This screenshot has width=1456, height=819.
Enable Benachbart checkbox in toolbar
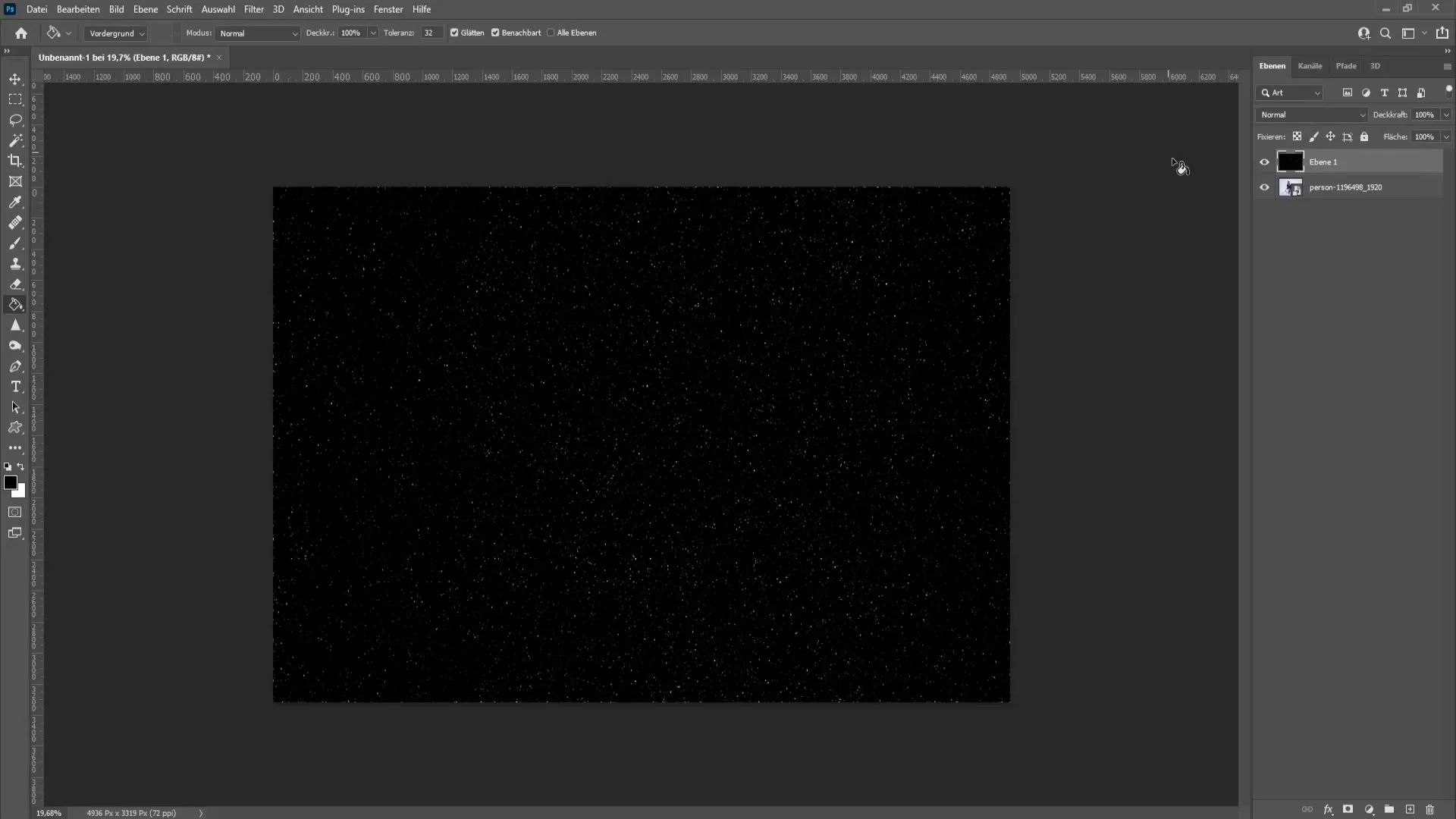[x=496, y=33]
